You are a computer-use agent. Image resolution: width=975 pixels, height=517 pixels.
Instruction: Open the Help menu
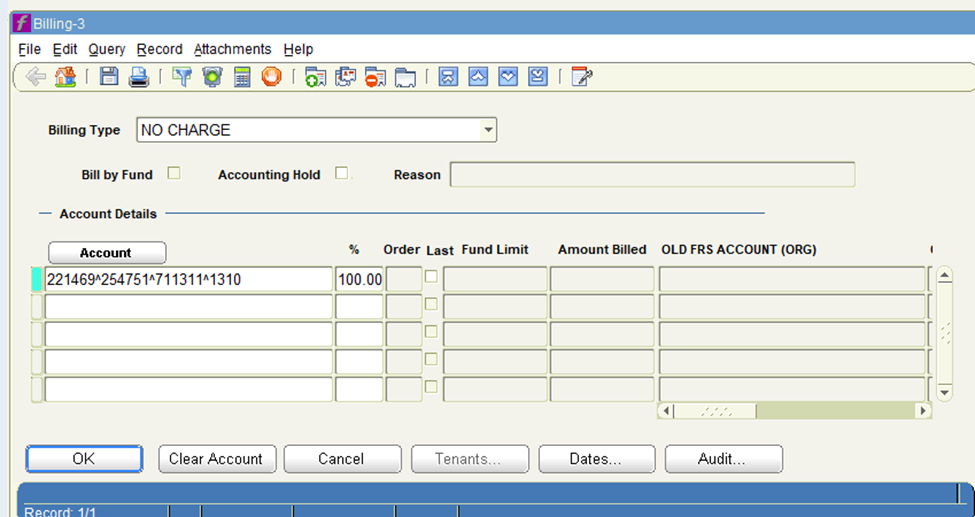point(298,49)
